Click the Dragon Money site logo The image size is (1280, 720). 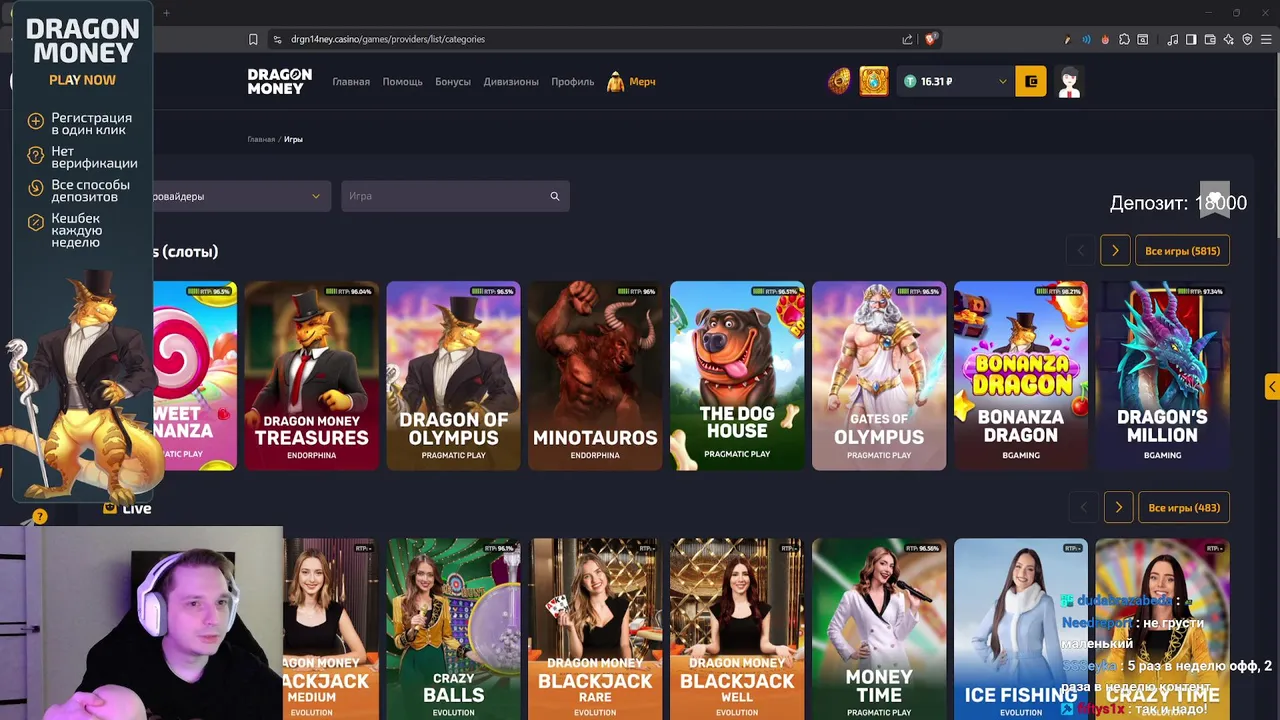click(x=279, y=81)
